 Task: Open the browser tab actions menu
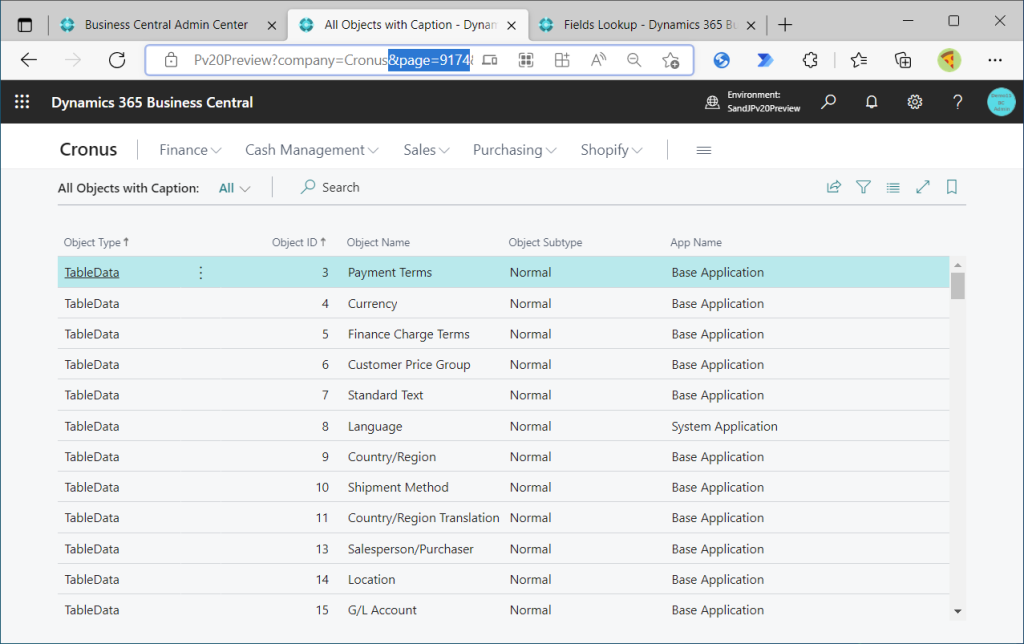click(x=25, y=25)
